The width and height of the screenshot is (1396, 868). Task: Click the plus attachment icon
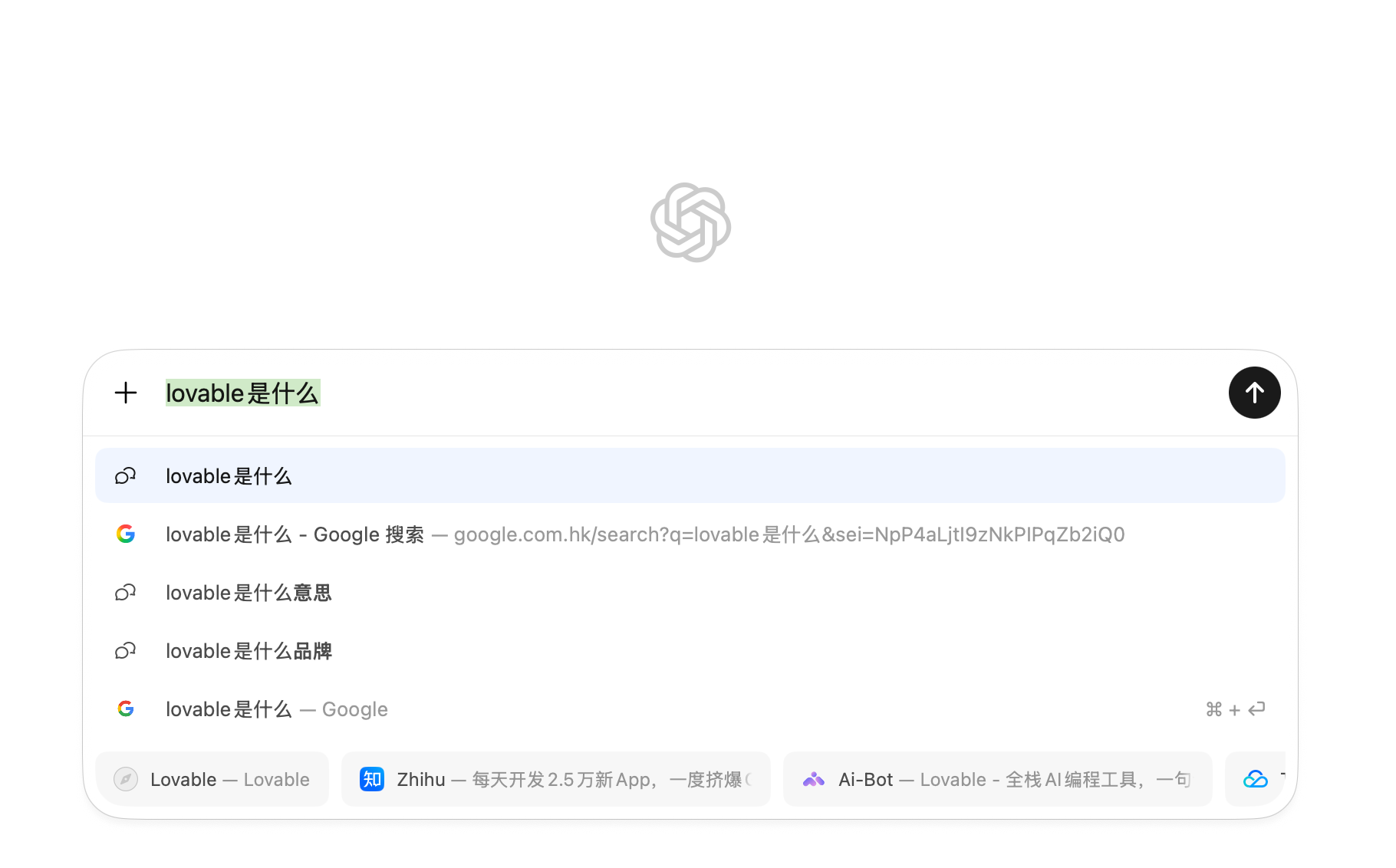point(126,393)
